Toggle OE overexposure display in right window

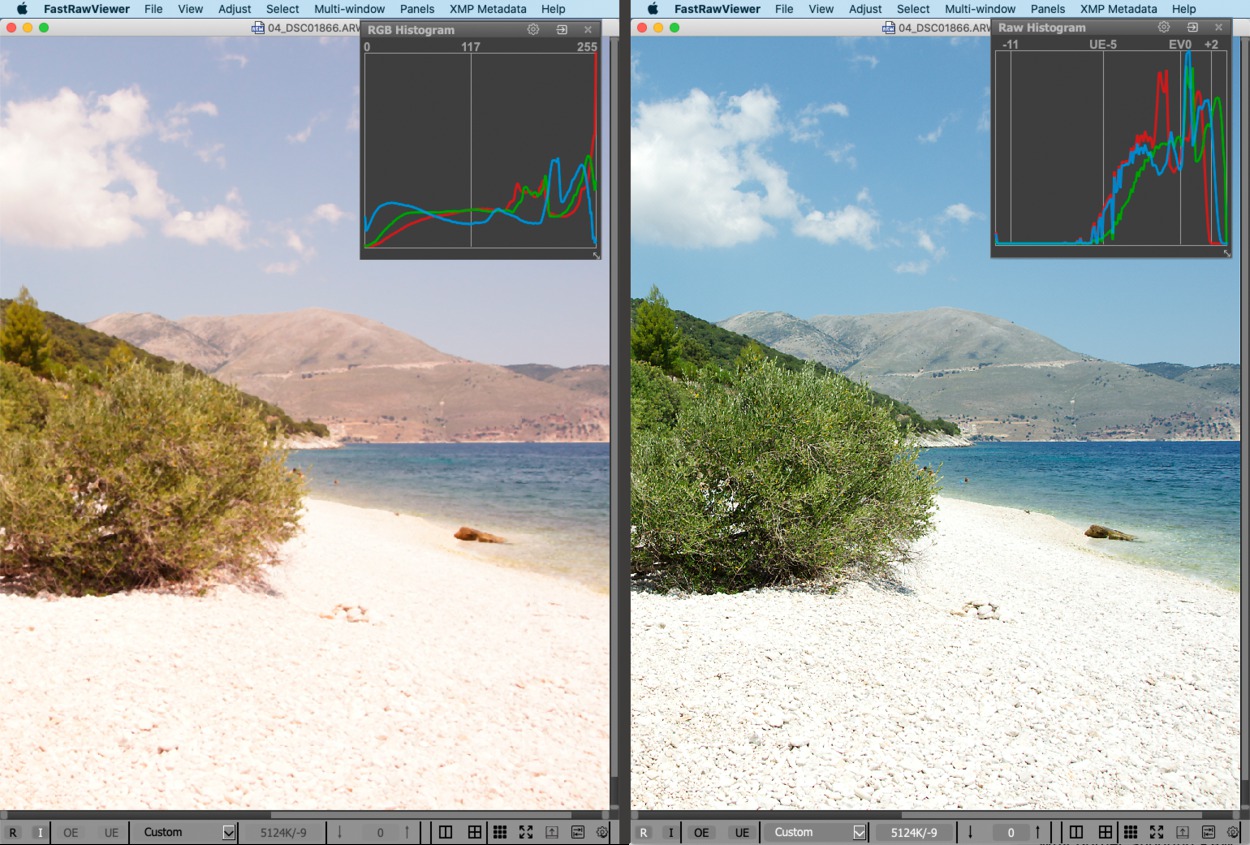701,832
